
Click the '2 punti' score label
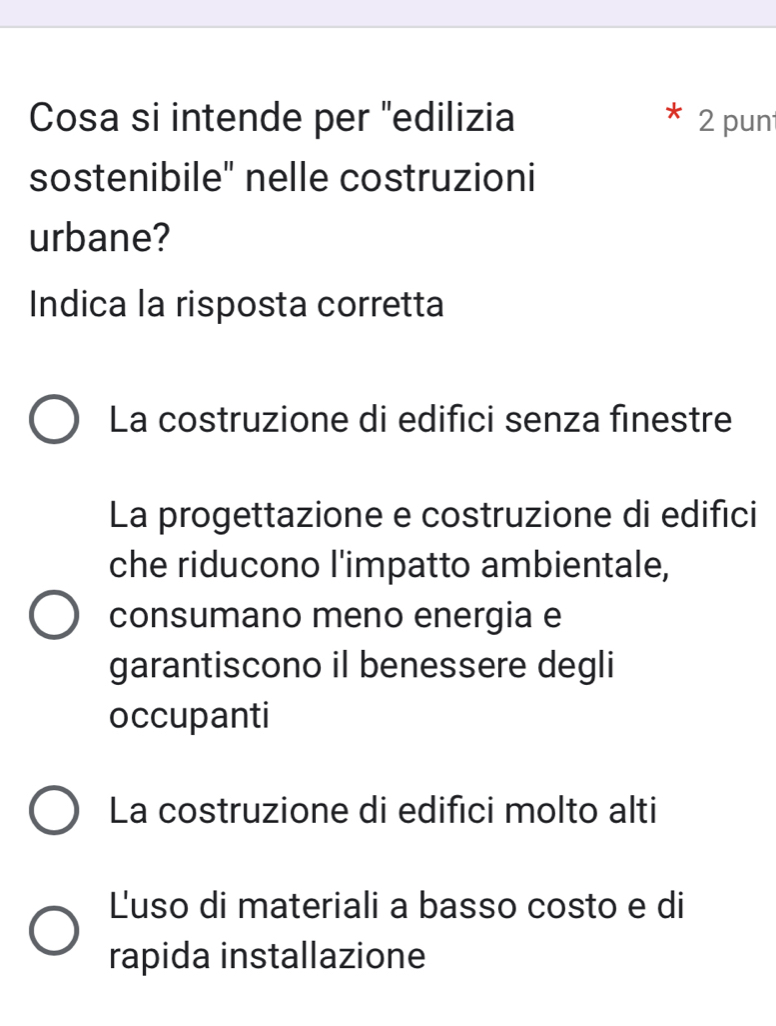click(735, 121)
